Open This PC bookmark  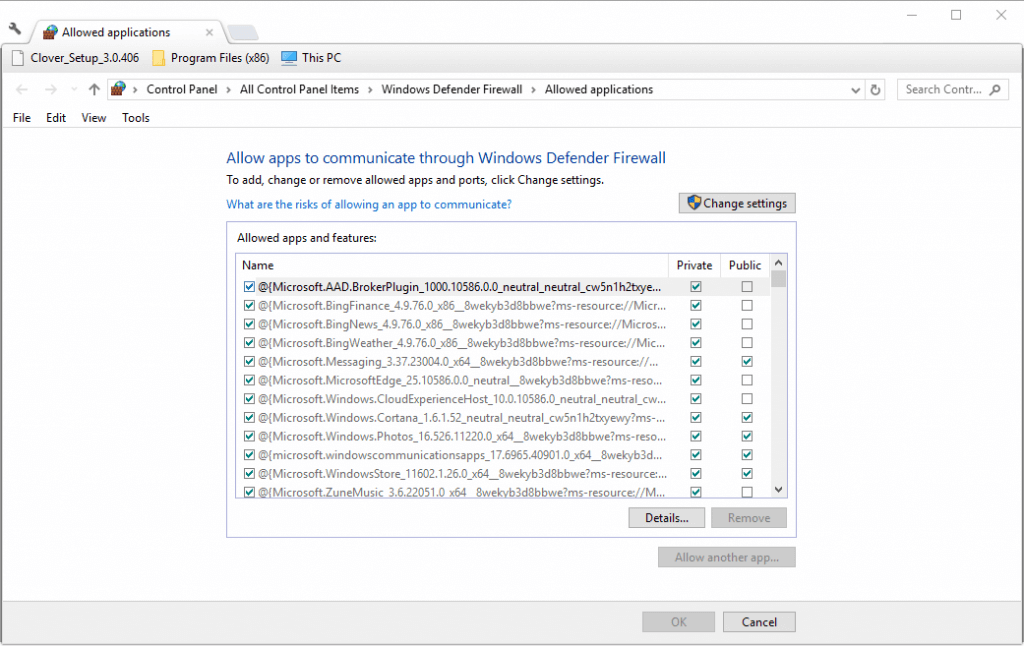(x=311, y=57)
